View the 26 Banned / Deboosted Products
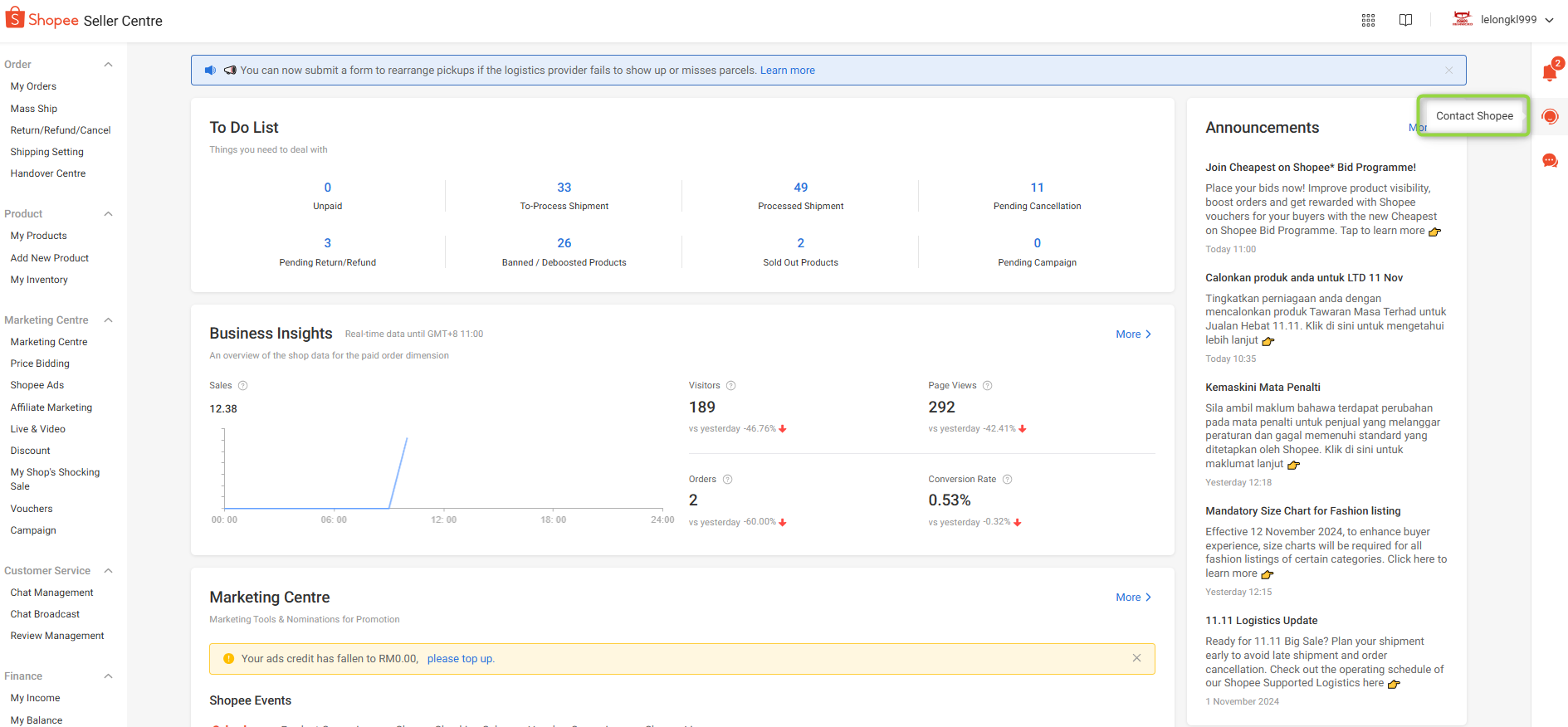 (564, 252)
